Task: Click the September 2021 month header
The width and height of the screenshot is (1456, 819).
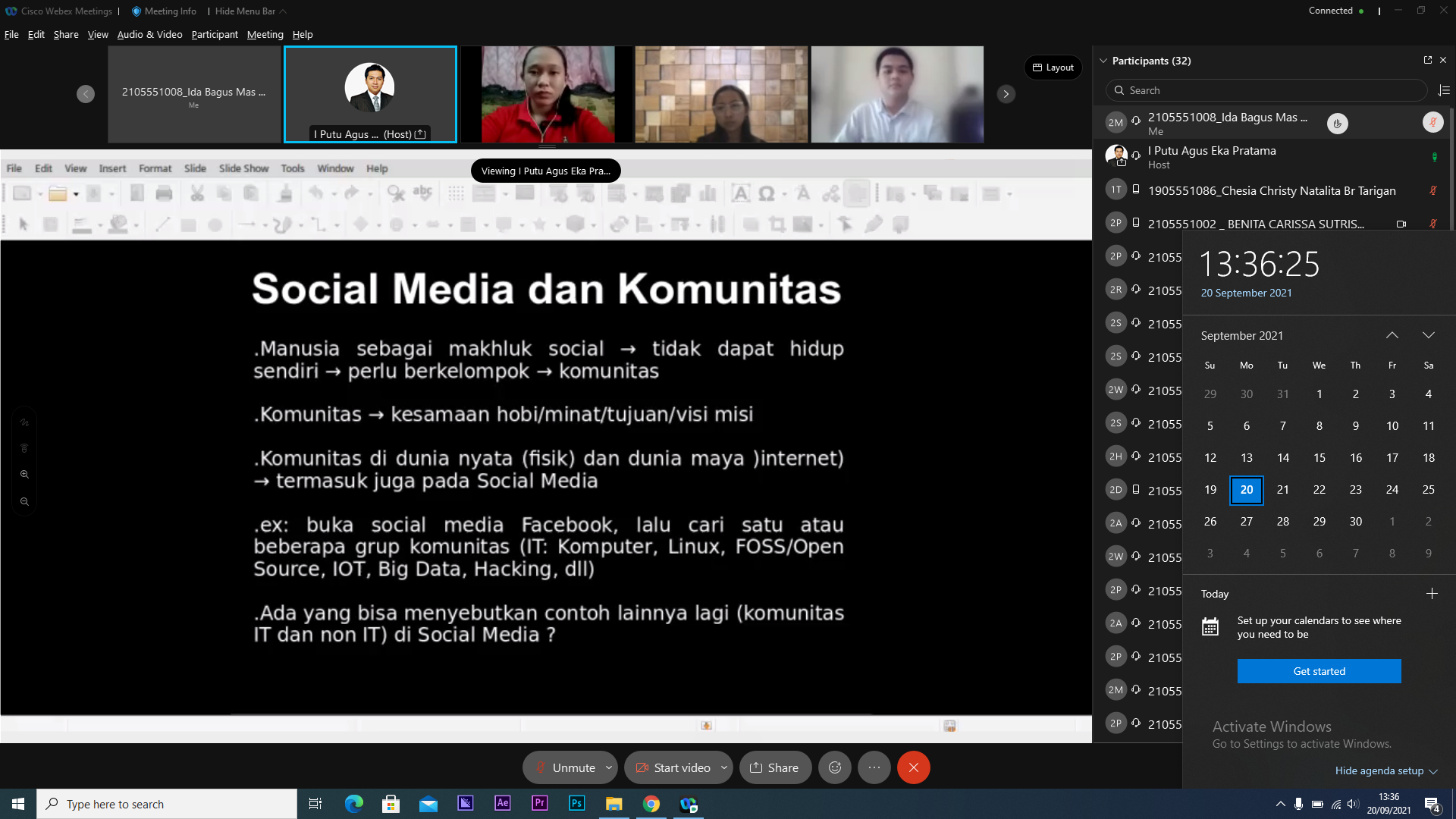Action: [1242, 335]
